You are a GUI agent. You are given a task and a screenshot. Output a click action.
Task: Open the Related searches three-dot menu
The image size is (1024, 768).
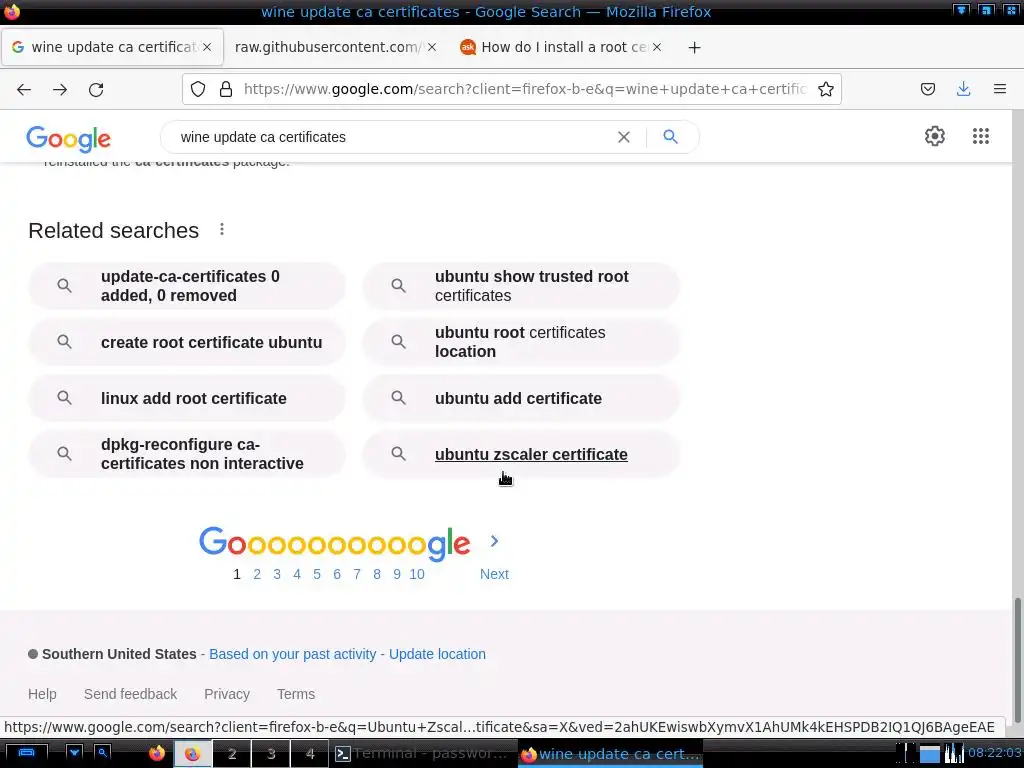222,229
